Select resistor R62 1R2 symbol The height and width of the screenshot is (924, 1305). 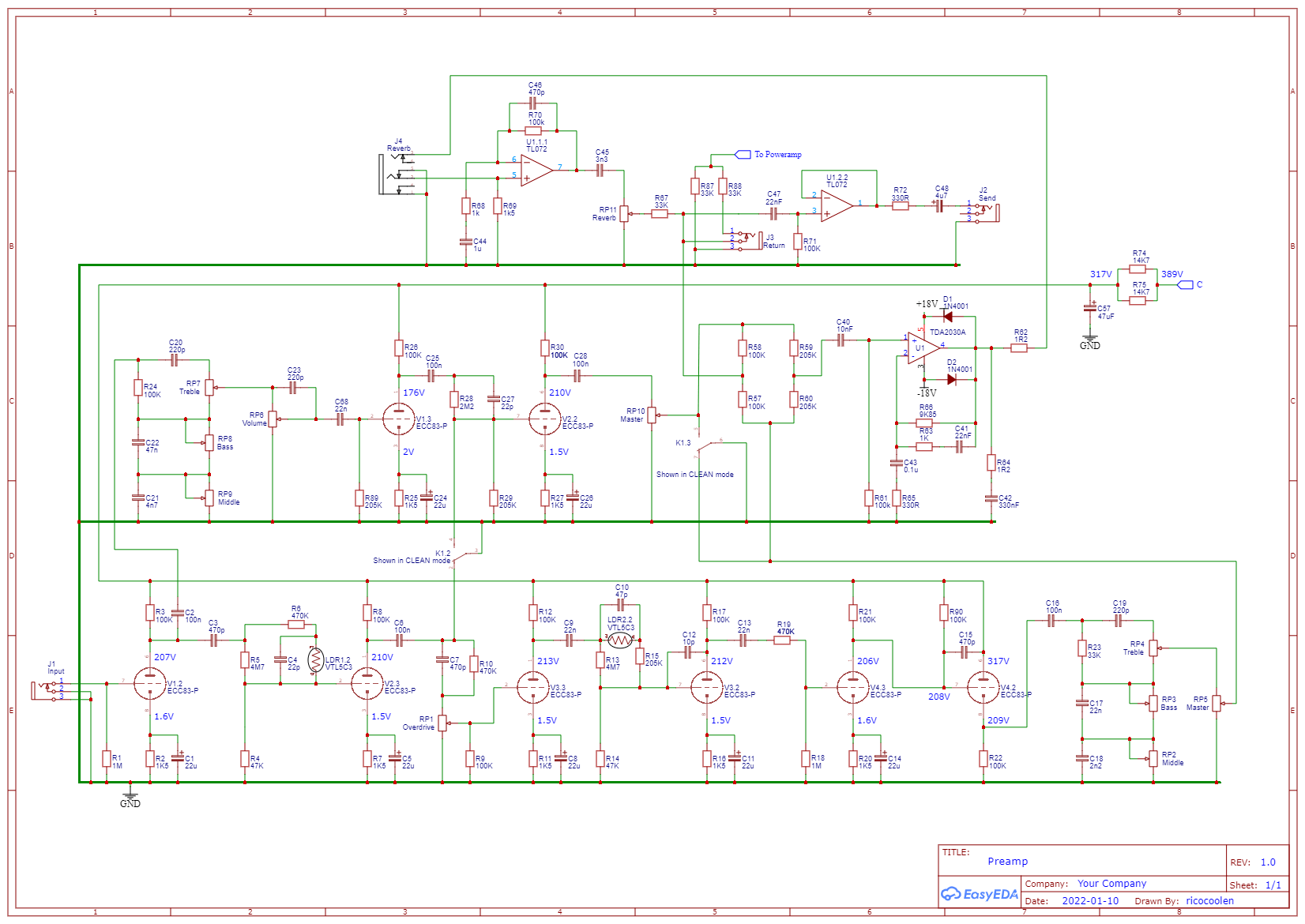[x=1019, y=348]
